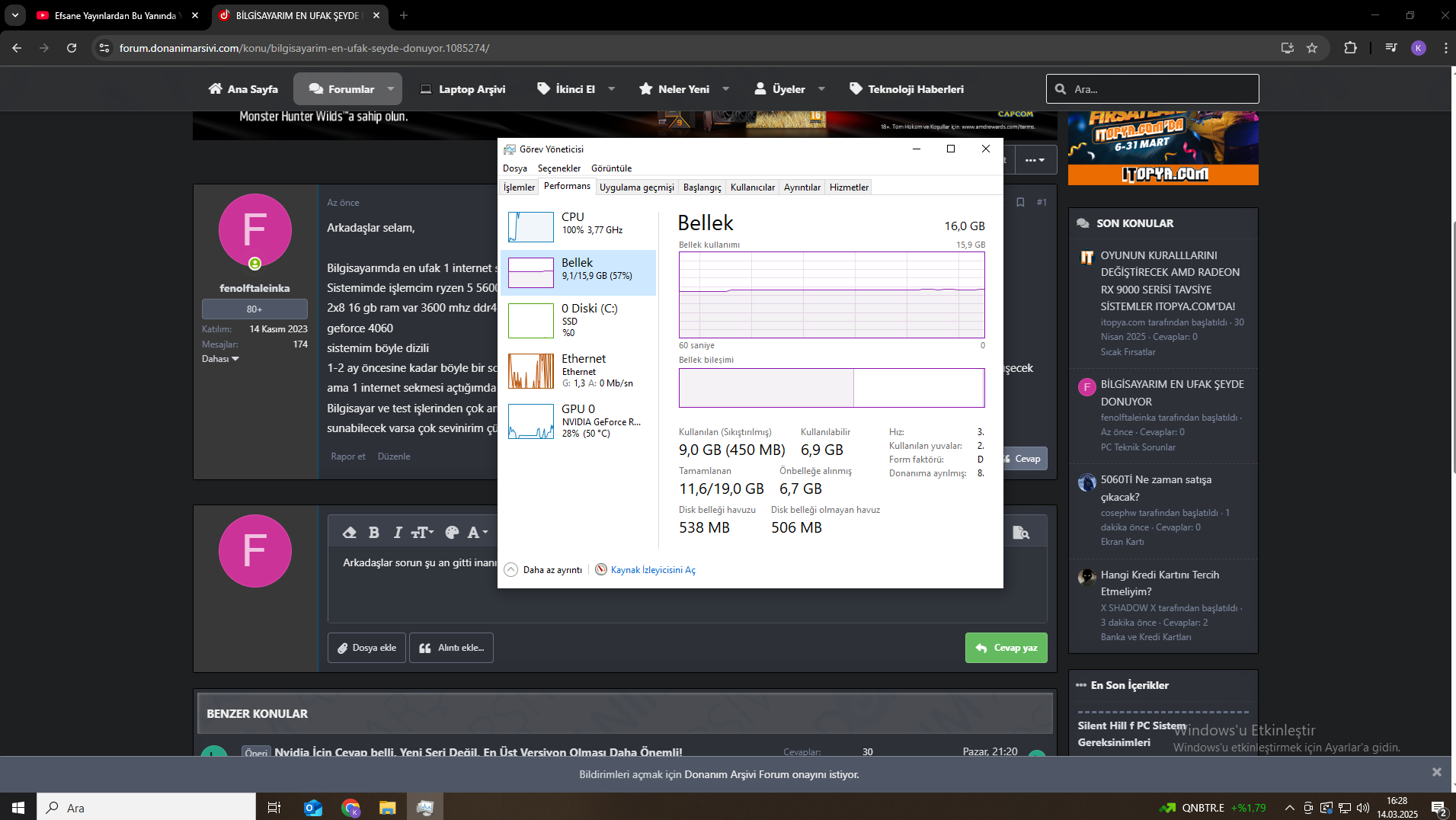Screen dimensions: 1456x820
Task: Toggle bold formatting in reply editor
Action: (x=373, y=533)
